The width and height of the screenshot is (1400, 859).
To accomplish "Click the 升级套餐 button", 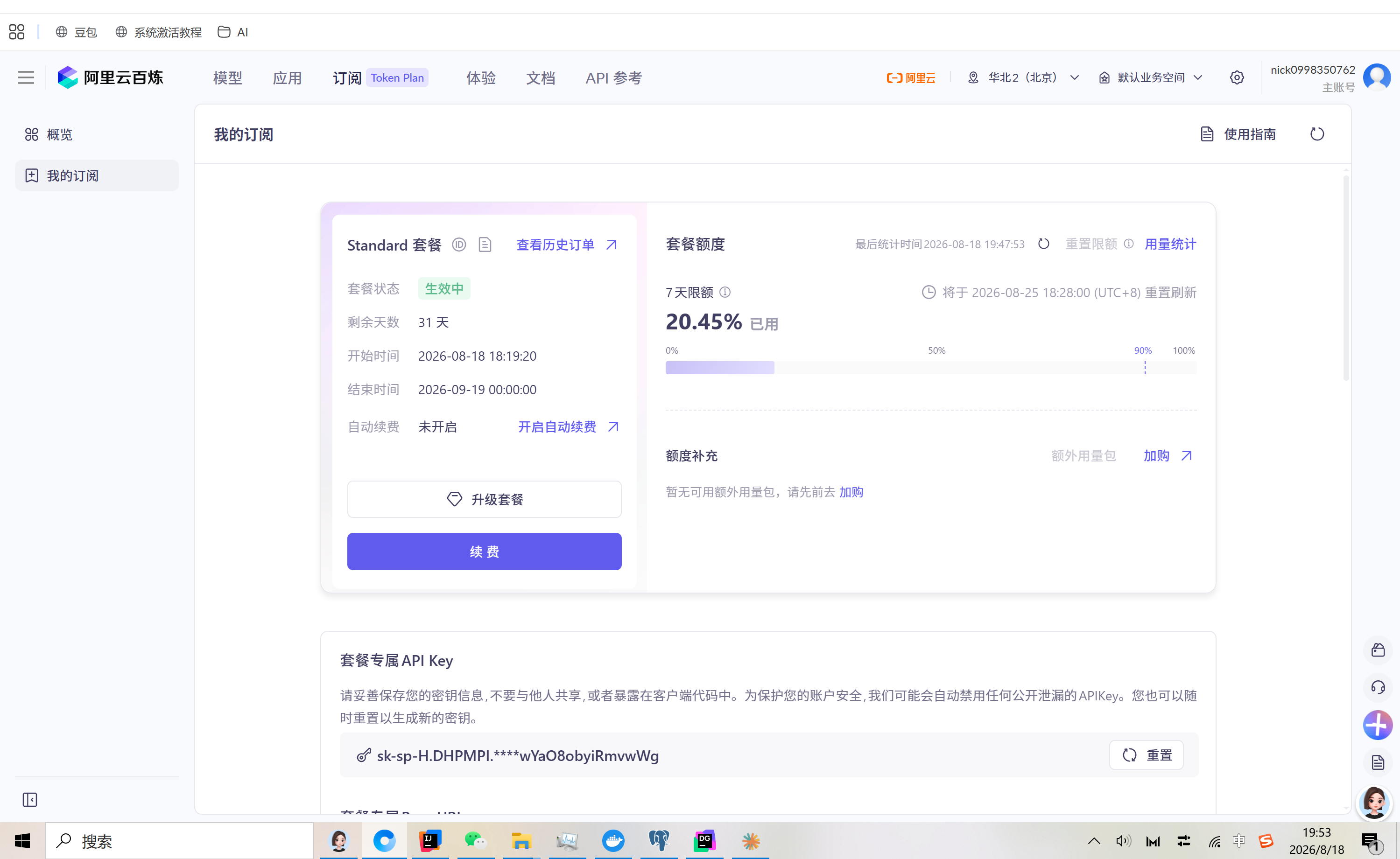I will tap(484, 499).
